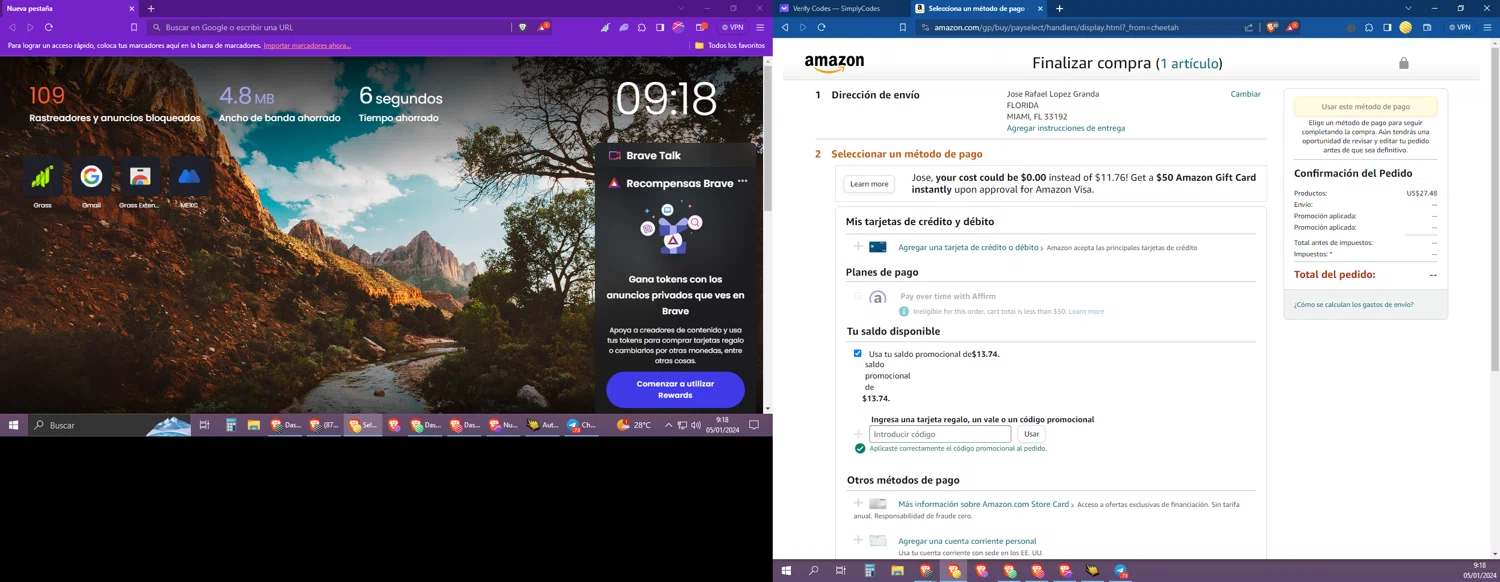Click Comenzar a utilizar Rewards button
The width and height of the screenshot is (1500, 582).
[675, 389]
